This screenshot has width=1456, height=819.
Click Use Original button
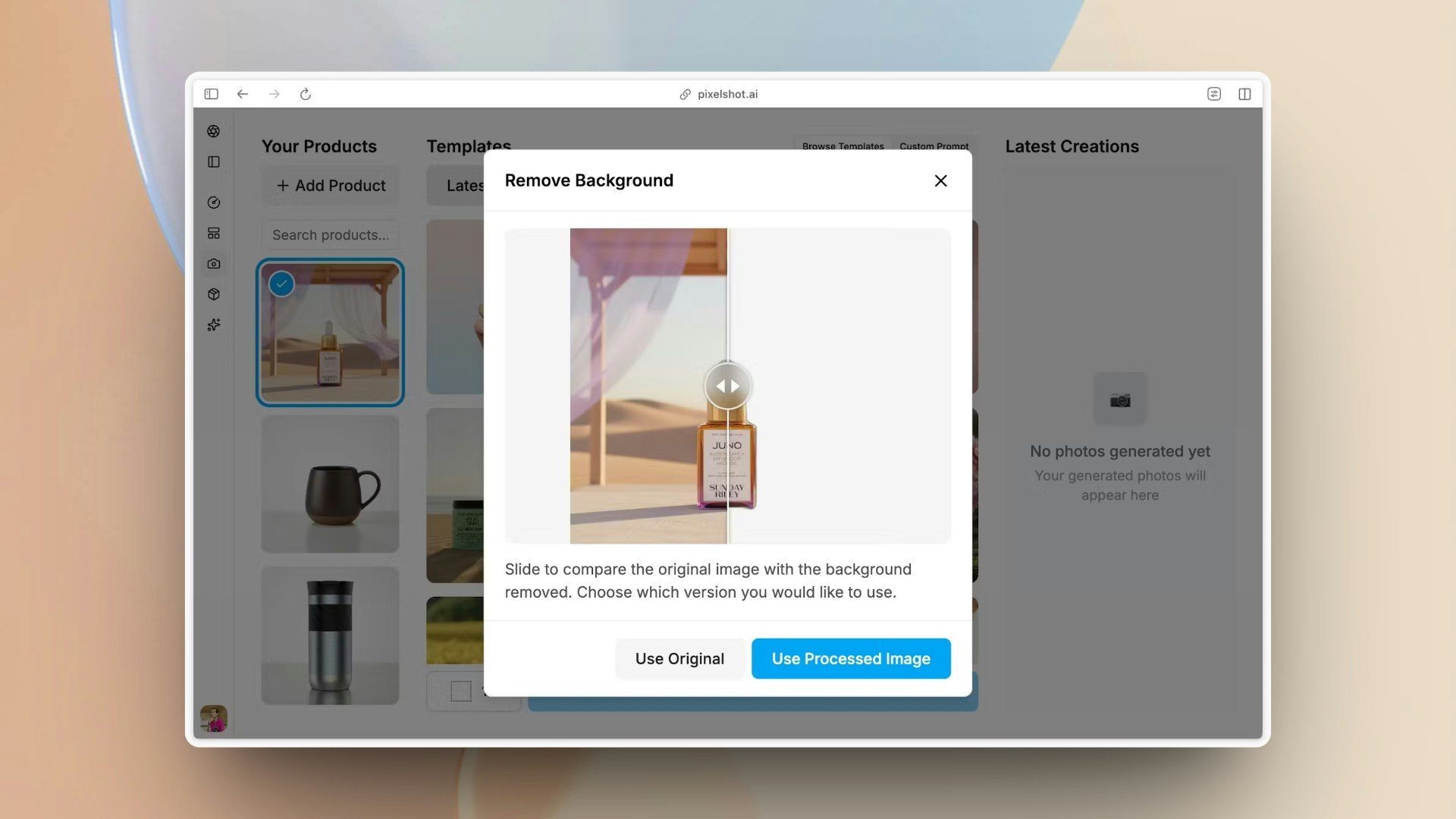click(679, 658)
